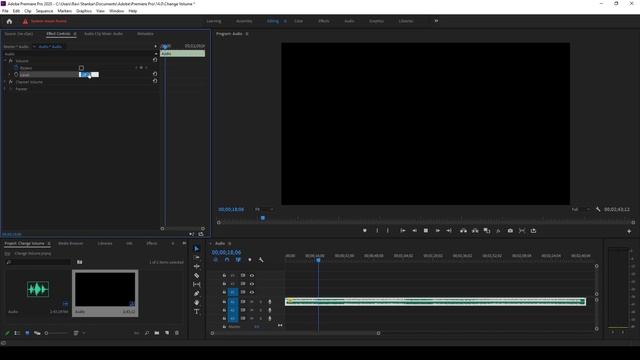This screenshot has width=640, height=360.
Task: Collapse the Volume effect group
Action: pyautogui.click(x=5, y=60)
